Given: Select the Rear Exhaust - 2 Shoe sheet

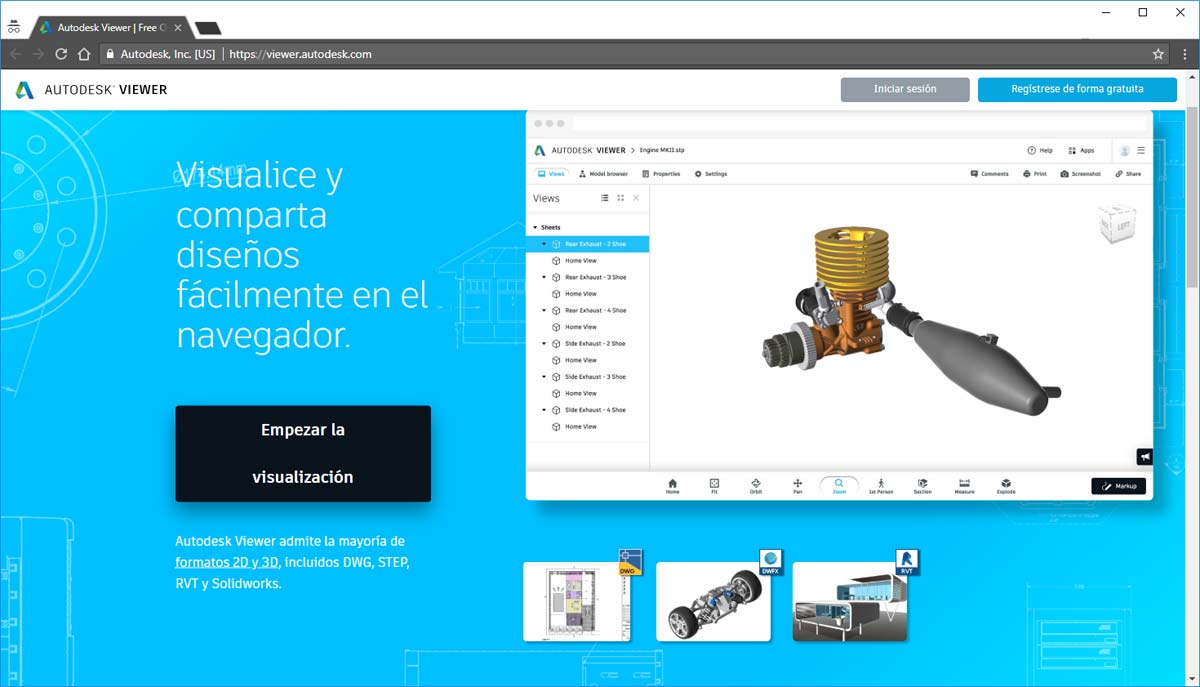Looking at the screenshot, I should 588,244.
